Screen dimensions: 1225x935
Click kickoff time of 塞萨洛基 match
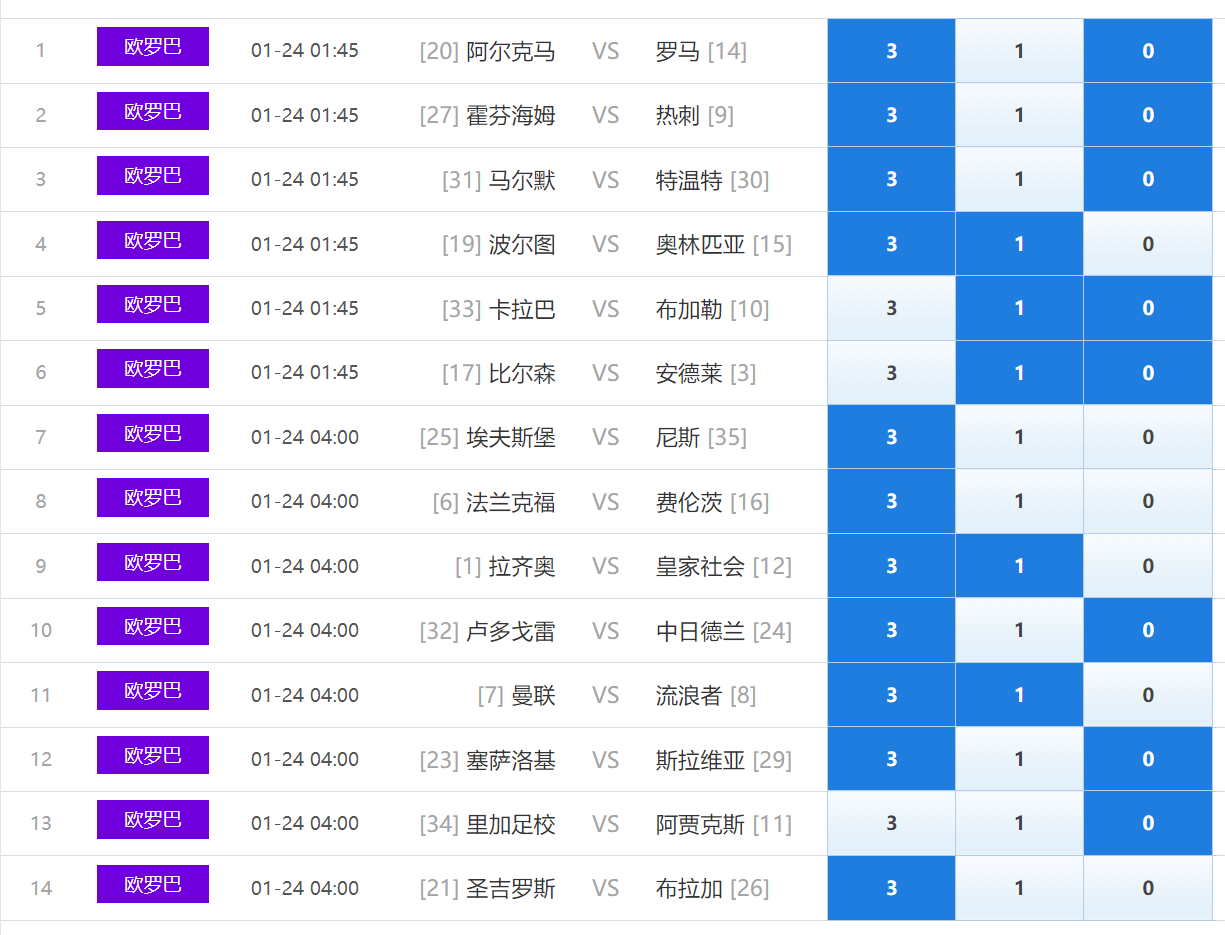305,760
